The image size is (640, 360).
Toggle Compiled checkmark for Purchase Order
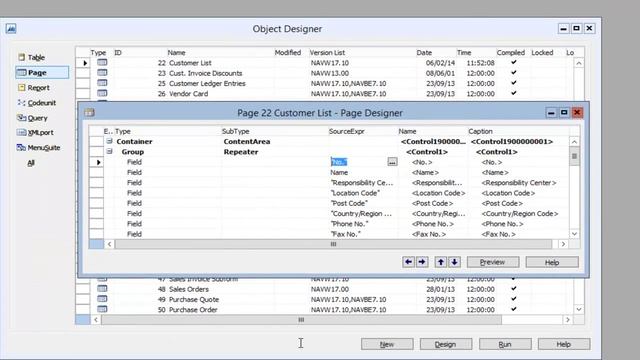click(513, 309)
